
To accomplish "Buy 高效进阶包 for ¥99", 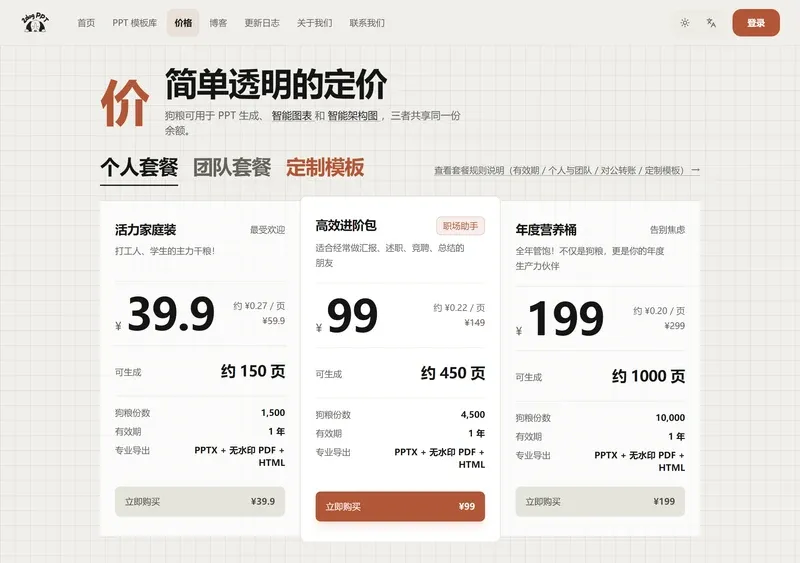I will [400, 506].
